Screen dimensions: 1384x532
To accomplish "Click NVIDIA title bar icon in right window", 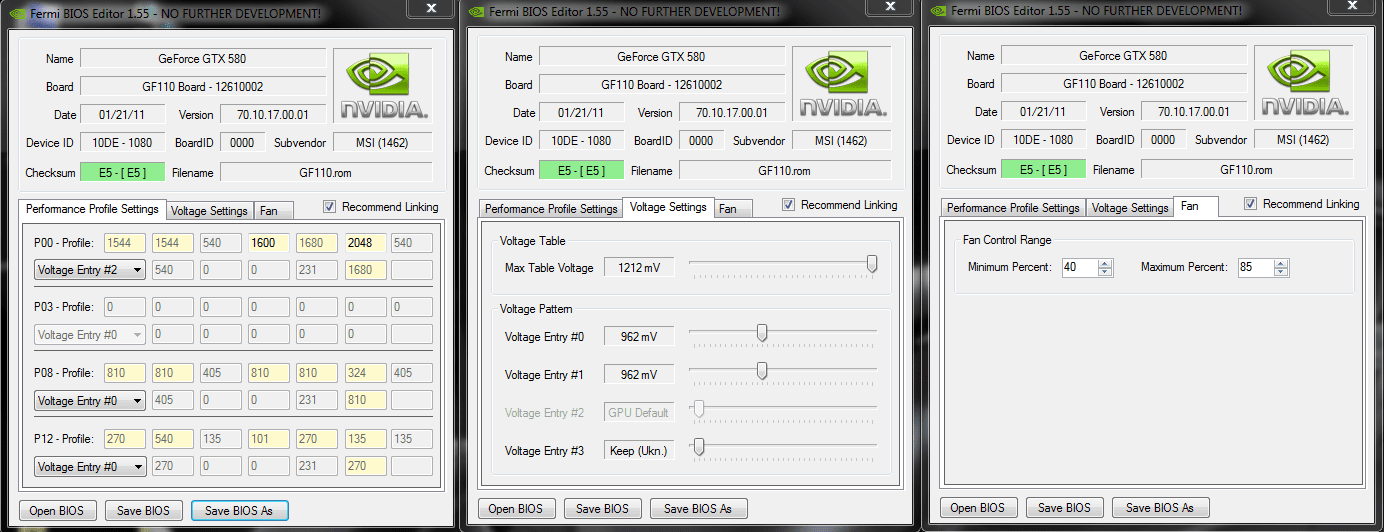I will click(x=937, y=12).
